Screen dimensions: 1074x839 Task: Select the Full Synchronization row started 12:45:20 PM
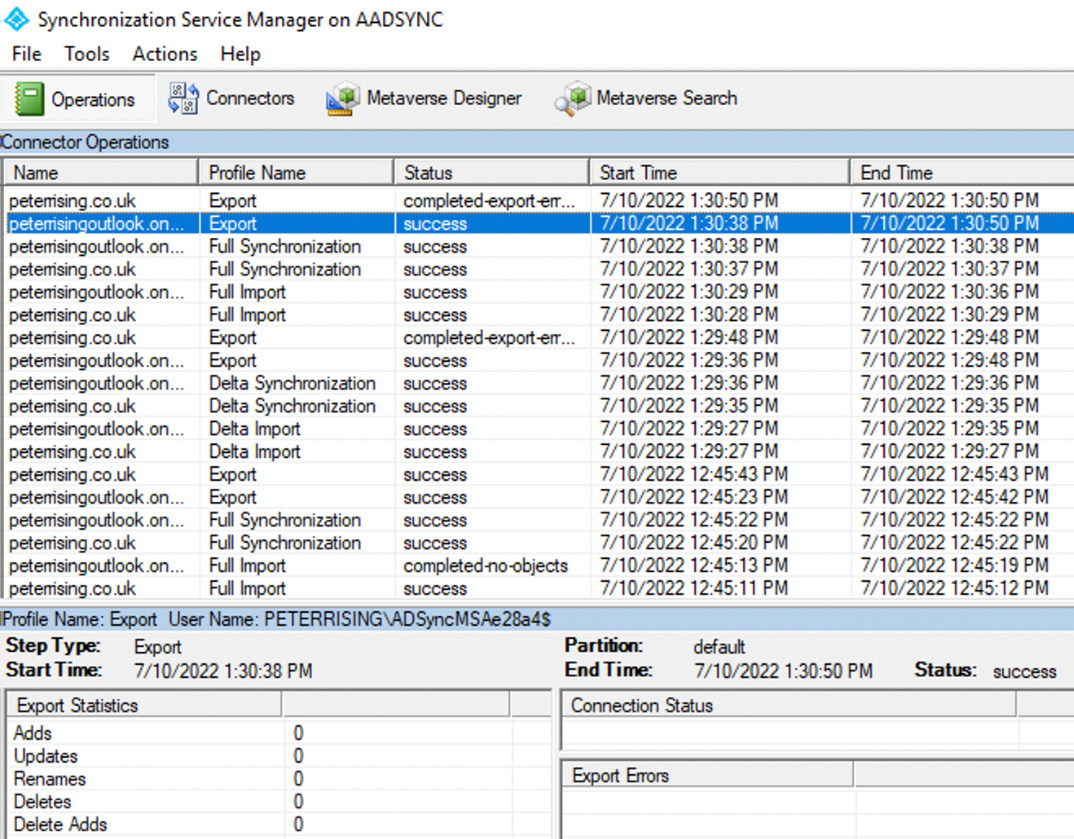point(539,542)
